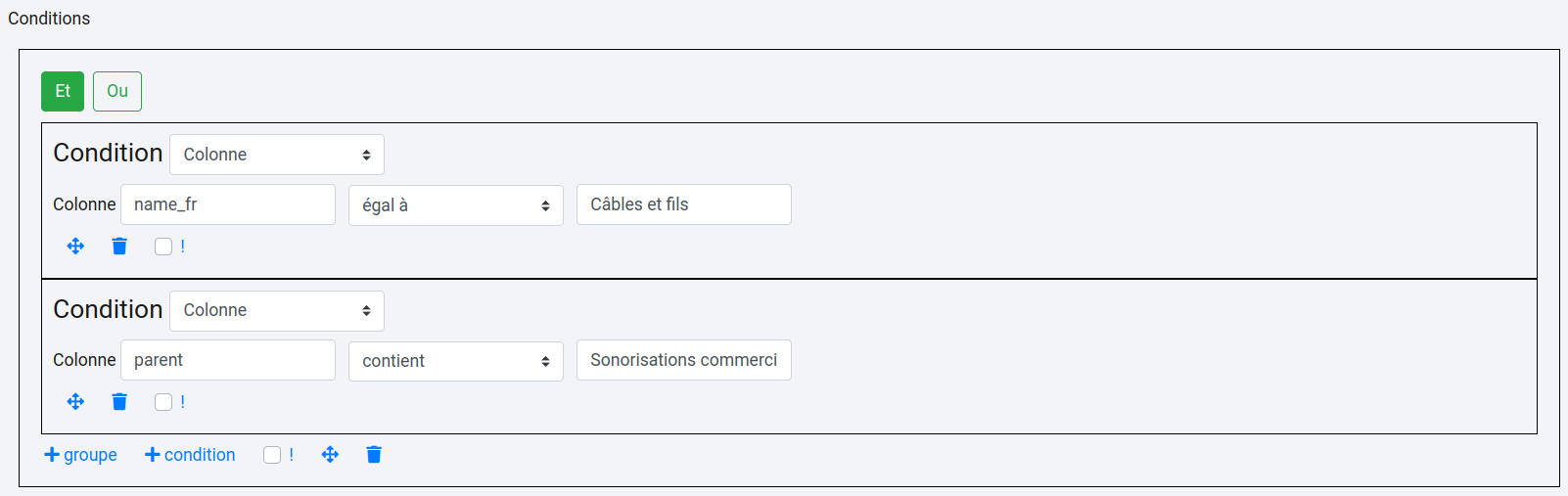This screenshot has width=1568, height=496.
Task: Open the "égal à" operator dropdown
Action: click(x=455, y=205)
